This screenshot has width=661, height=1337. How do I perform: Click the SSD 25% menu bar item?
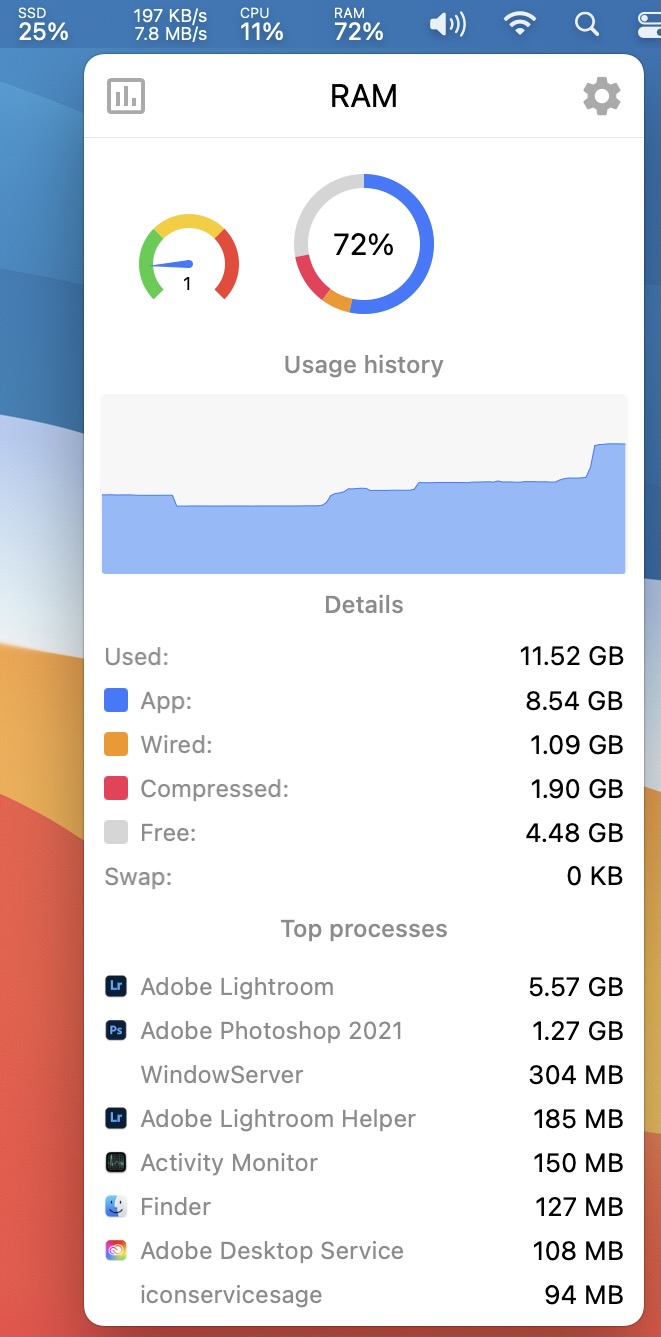[43, 24]
